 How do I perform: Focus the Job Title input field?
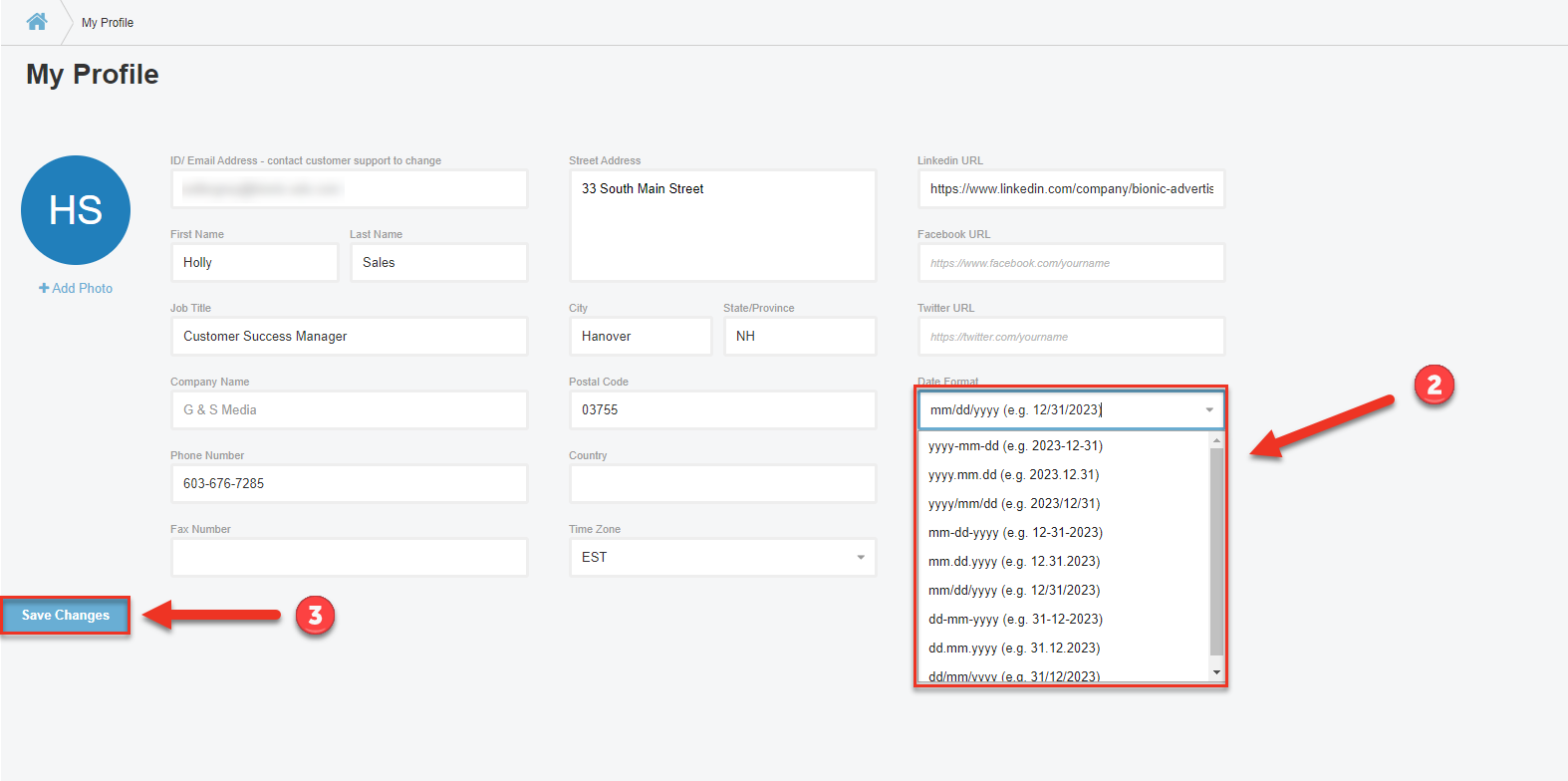(349, 337)
